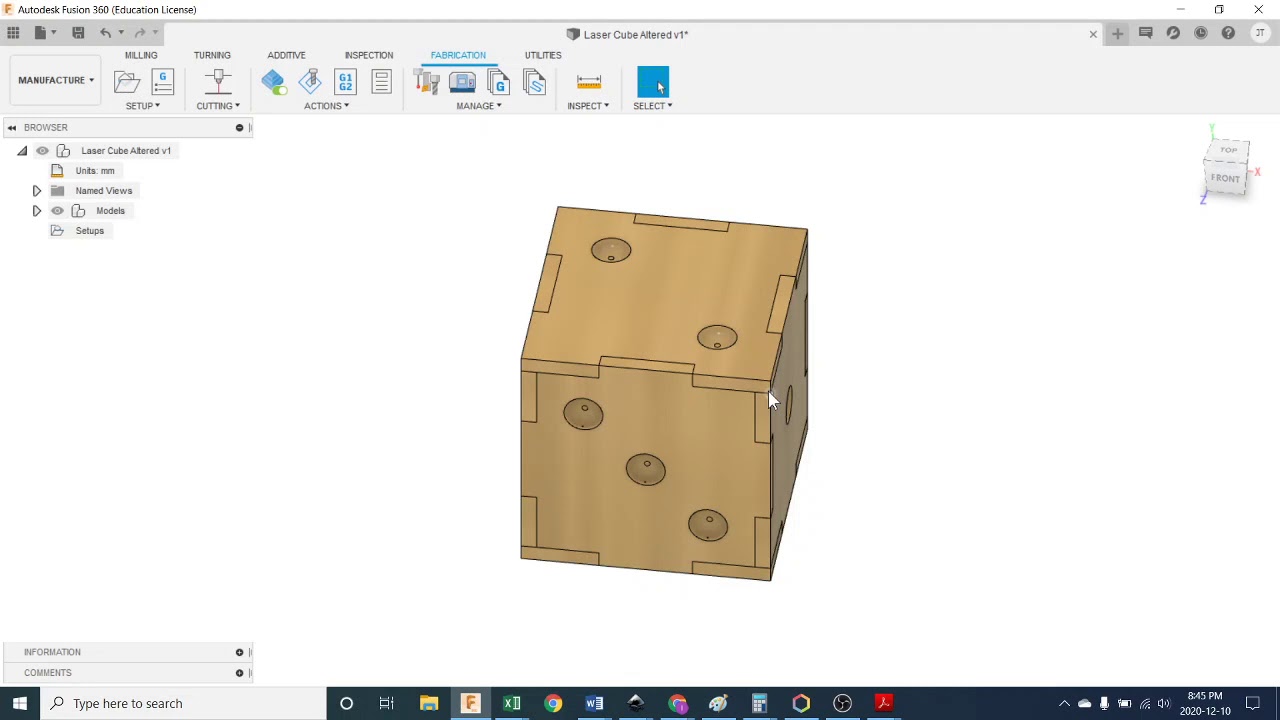The width and height of the screenshot is (1280, 720).
Task: Click the Measure ruler icon
Action: [589, 82]
